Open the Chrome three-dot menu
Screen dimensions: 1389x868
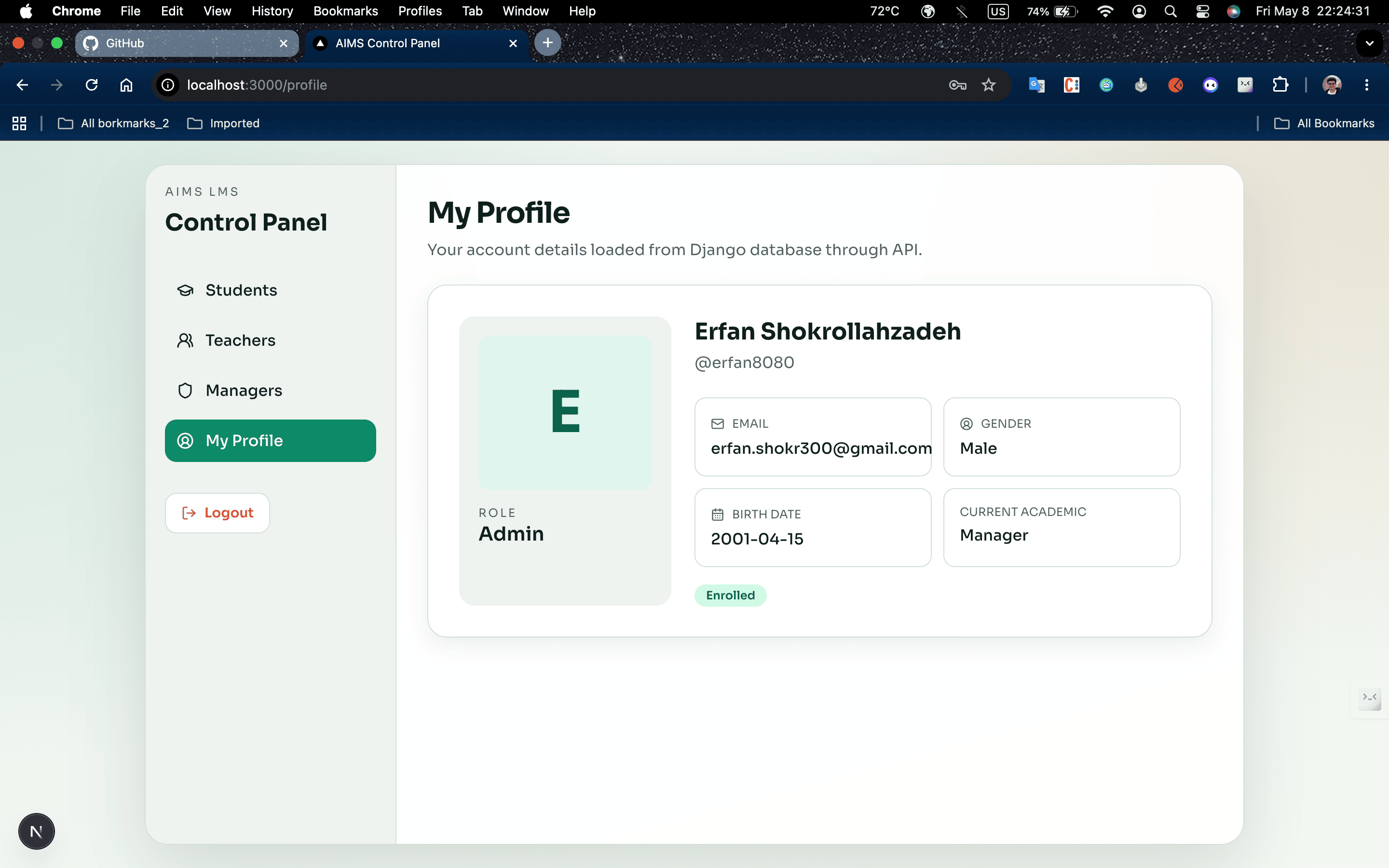(1367, 85)
